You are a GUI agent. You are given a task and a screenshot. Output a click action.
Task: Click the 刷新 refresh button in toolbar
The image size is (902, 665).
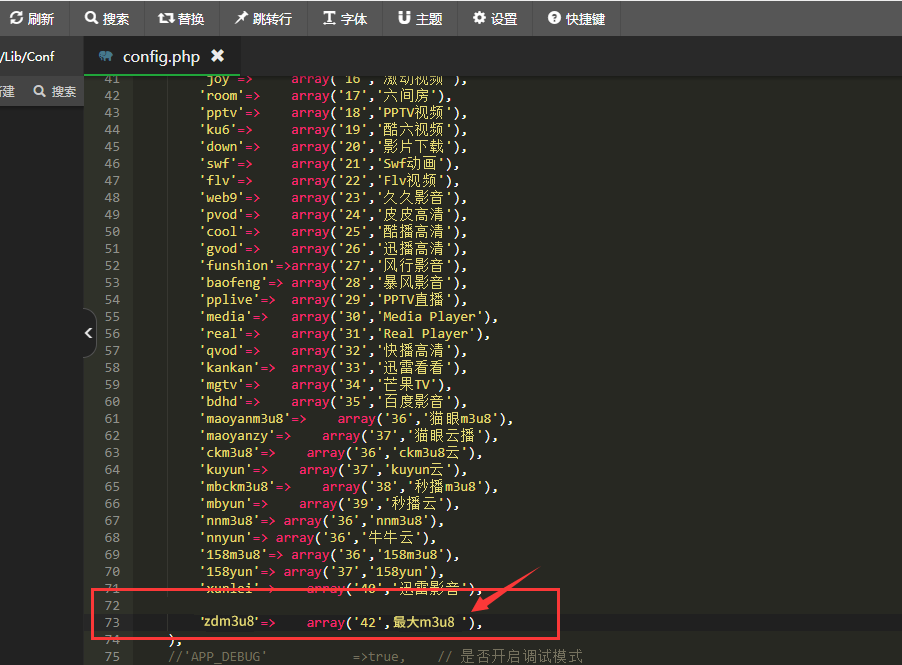(x=32, y=18)
